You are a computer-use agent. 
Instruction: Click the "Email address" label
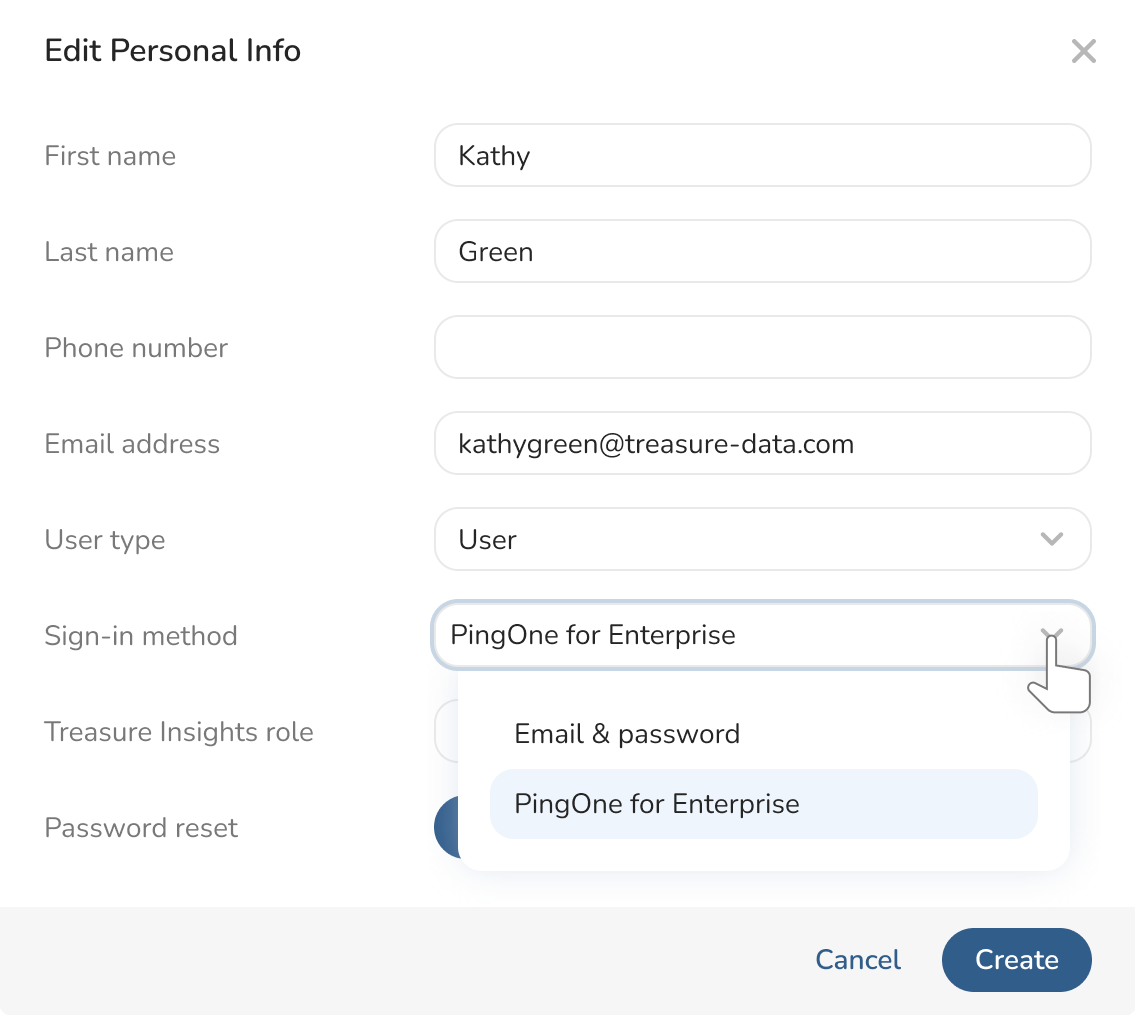pyautogui.click(x=132, y=444)
